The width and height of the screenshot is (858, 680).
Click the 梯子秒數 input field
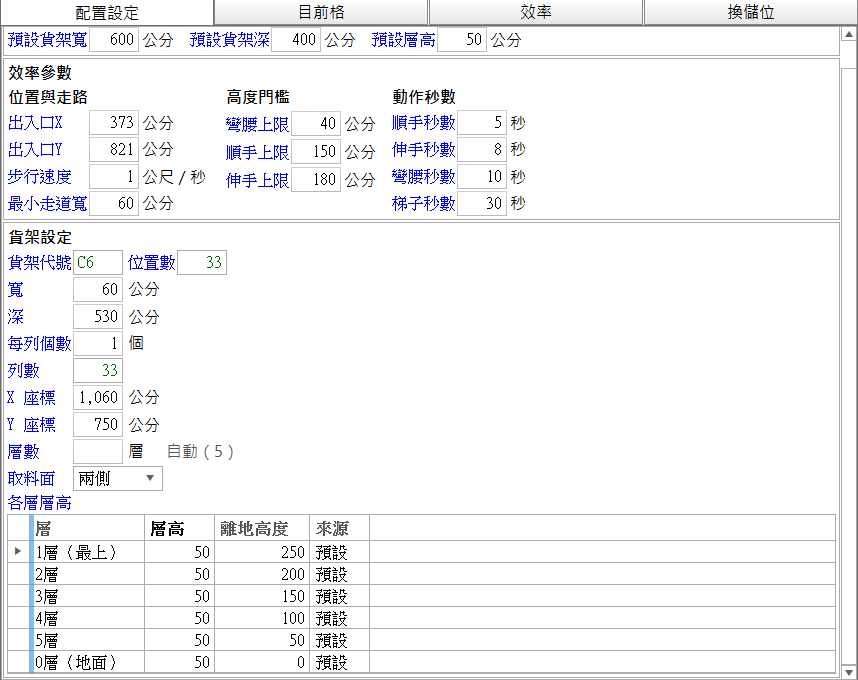coord(482,204)
